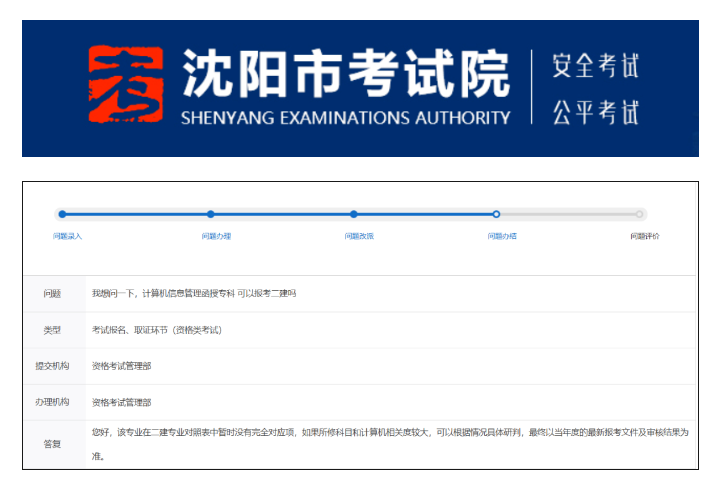
Task: Click the type value 考试报名、取证环节
Action: pos(157,330)
